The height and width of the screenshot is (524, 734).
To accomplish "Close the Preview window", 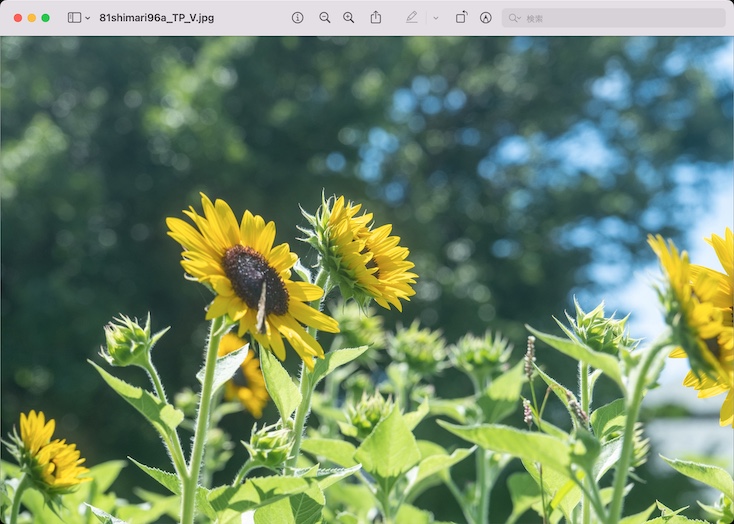I will (x=18, y=18).
